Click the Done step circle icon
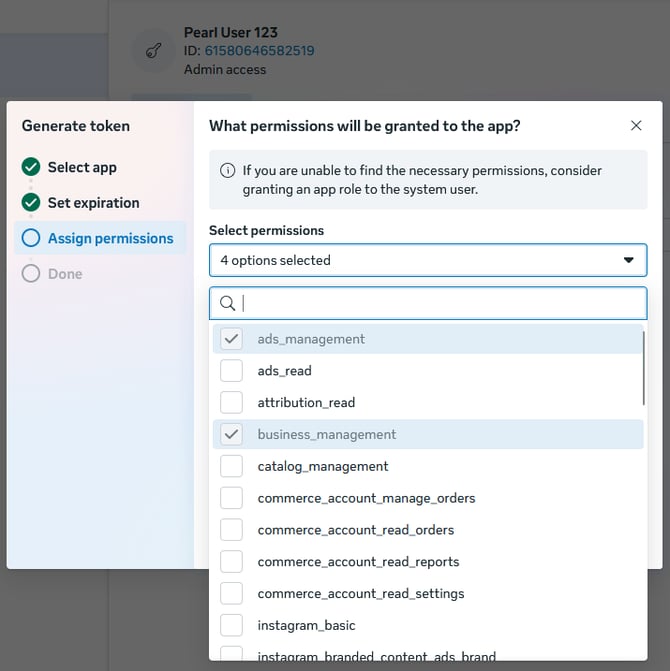Image resolution: width=670 pixels, height=671 pixels. [31, 274]
